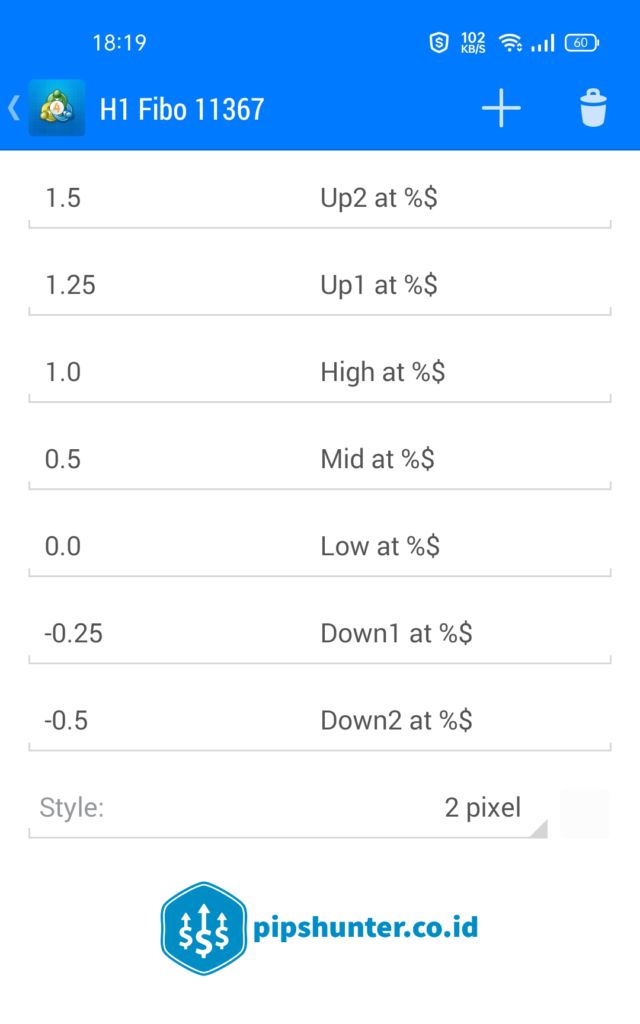The image size is (640, 1024).
Task: Edit the Low at %$ description
Action: [x=462, y=546]
